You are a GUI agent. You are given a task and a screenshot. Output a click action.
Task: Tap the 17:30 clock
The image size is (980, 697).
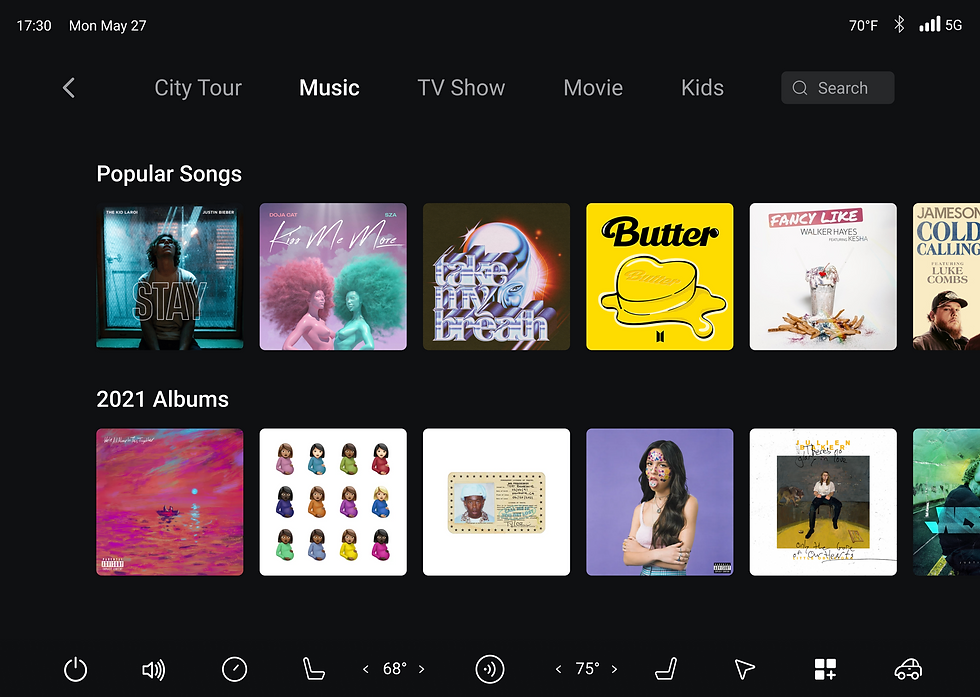pos(34,26)
